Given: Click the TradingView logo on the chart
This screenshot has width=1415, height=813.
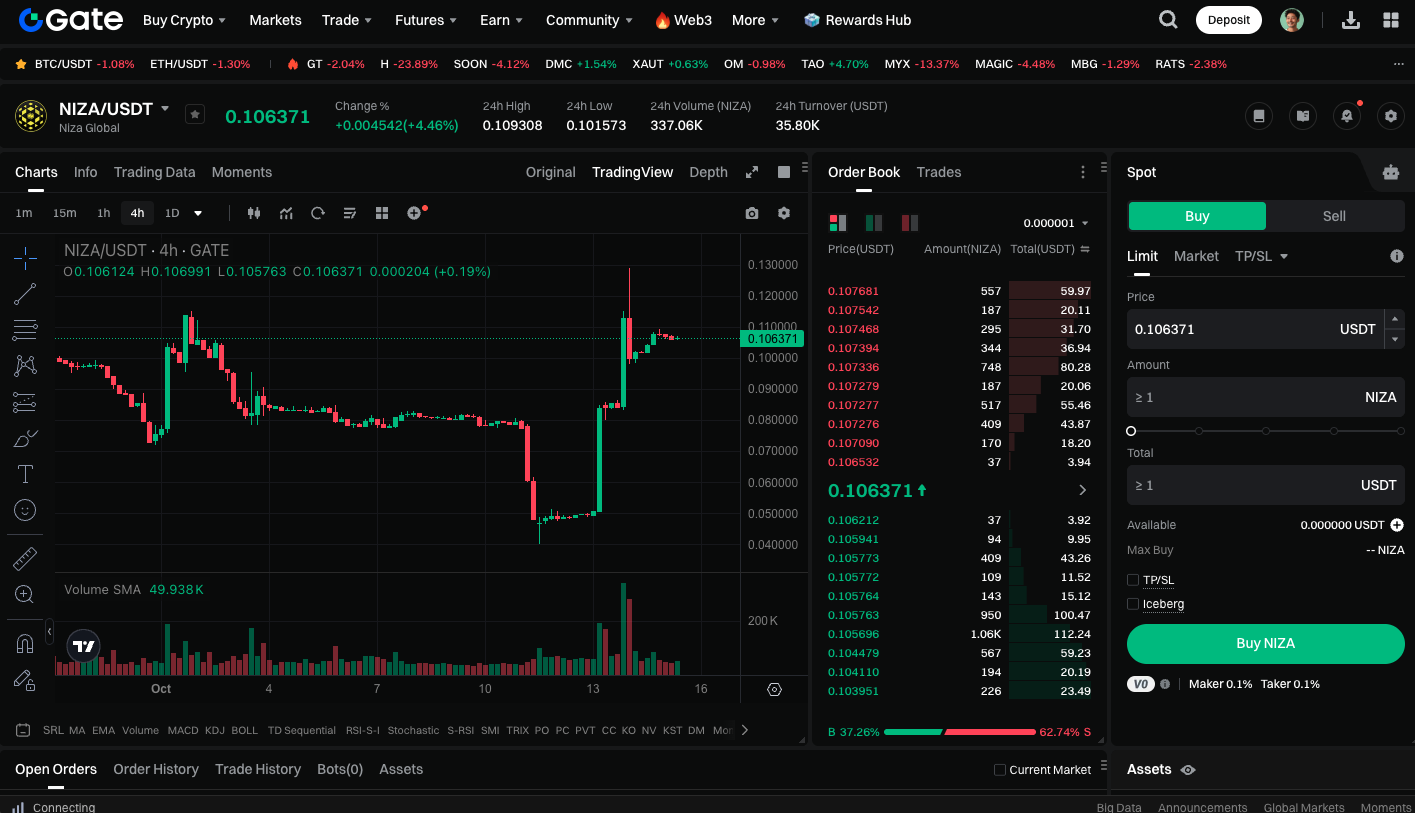Looking at the screenshot, I should (x=84, y=647).
